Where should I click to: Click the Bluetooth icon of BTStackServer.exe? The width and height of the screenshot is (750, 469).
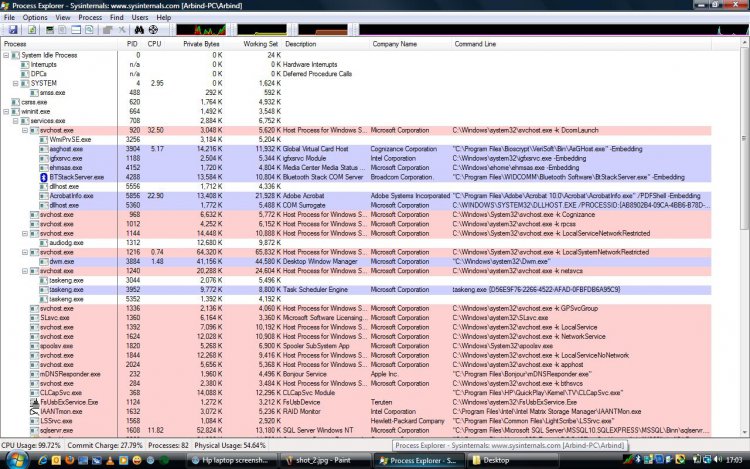[x=44, y=177]
